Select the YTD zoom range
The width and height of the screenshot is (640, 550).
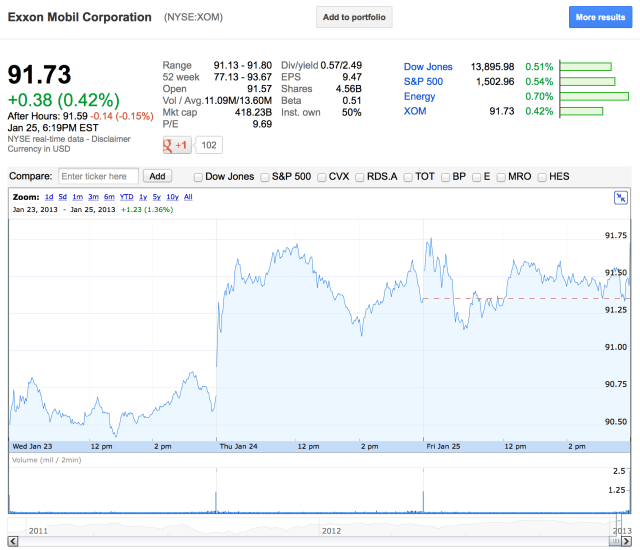point(126,197)
